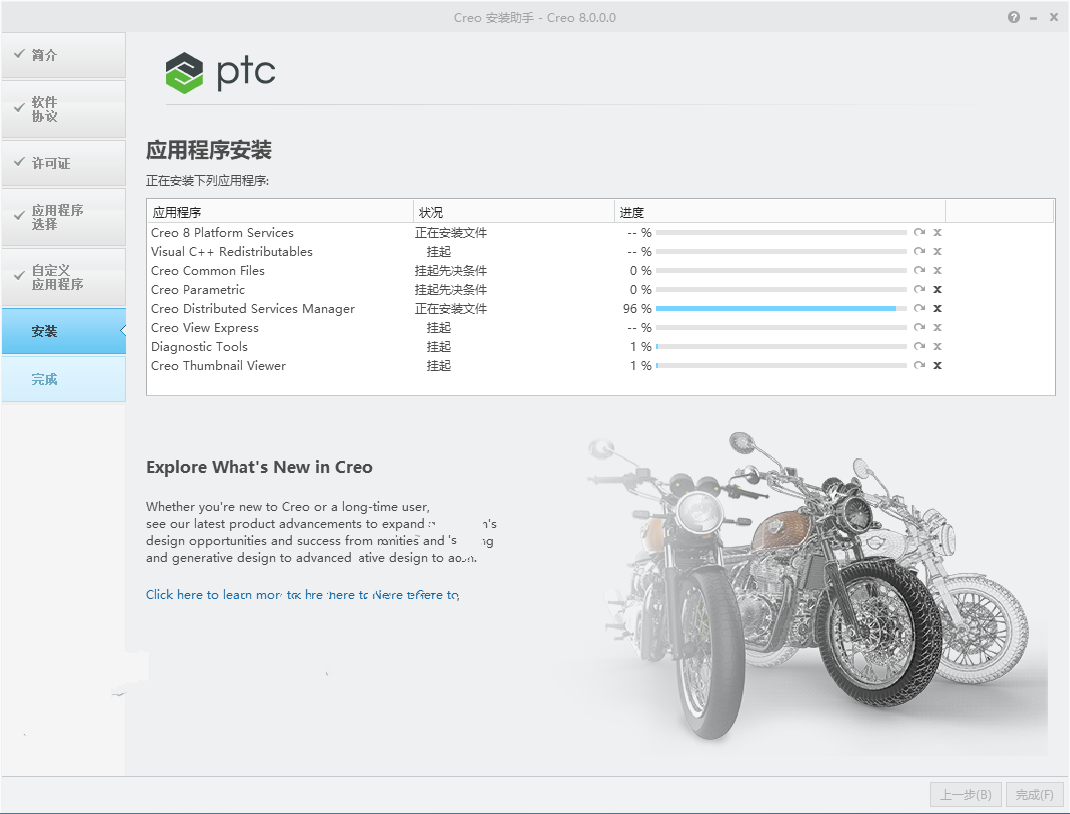
Task: Click retry icon for Creo Common Files
Action: (x=919, y=271)
